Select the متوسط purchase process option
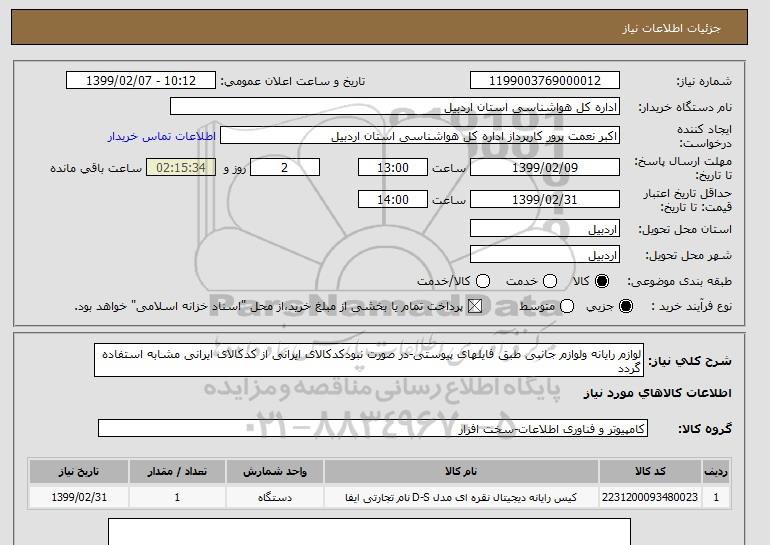The width and height of the screenshot is (770, 545). click(x=567, y=306)
